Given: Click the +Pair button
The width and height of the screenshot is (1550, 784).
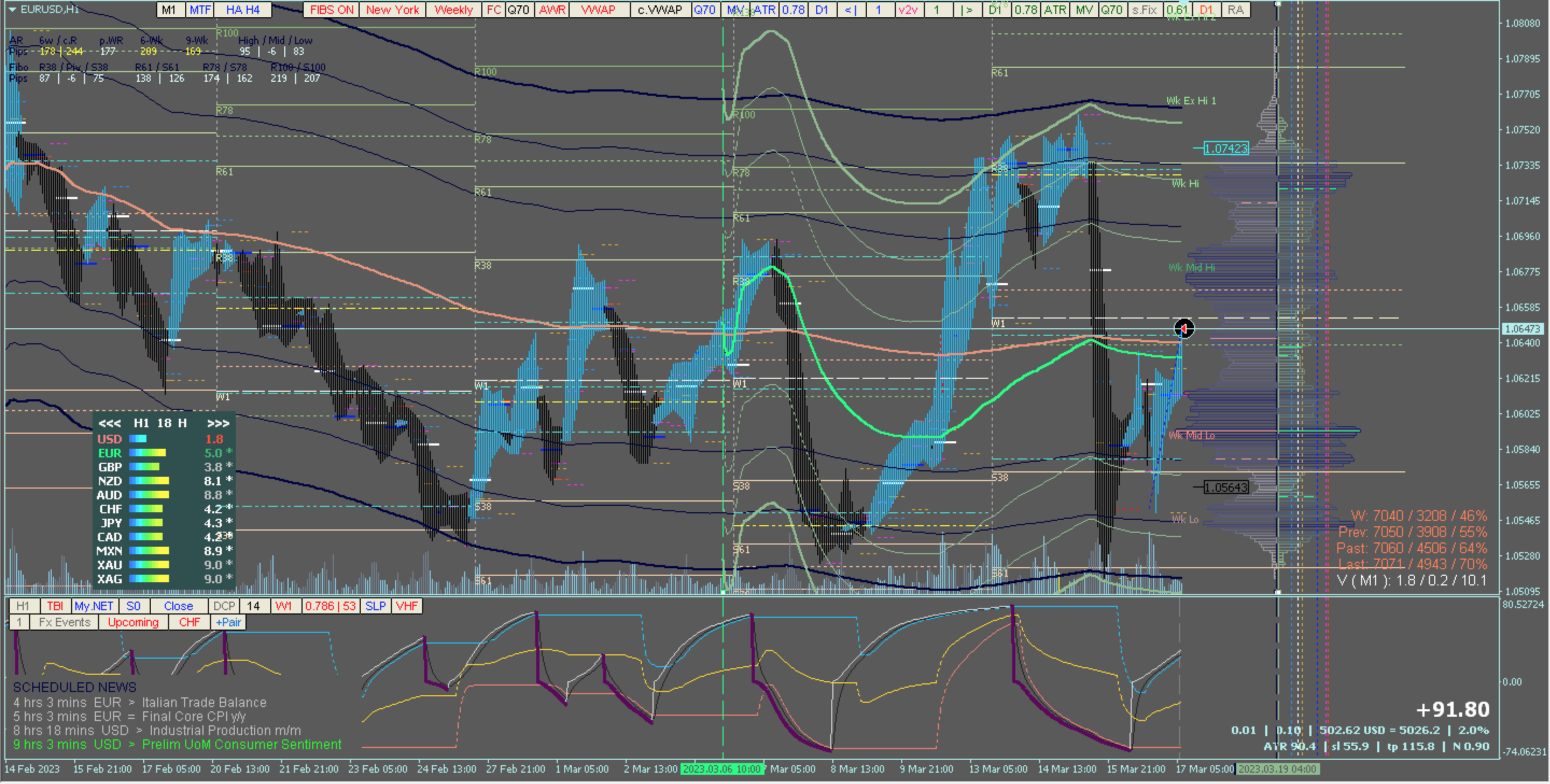Looking at the screenshot, I should (x=228, y=623).
